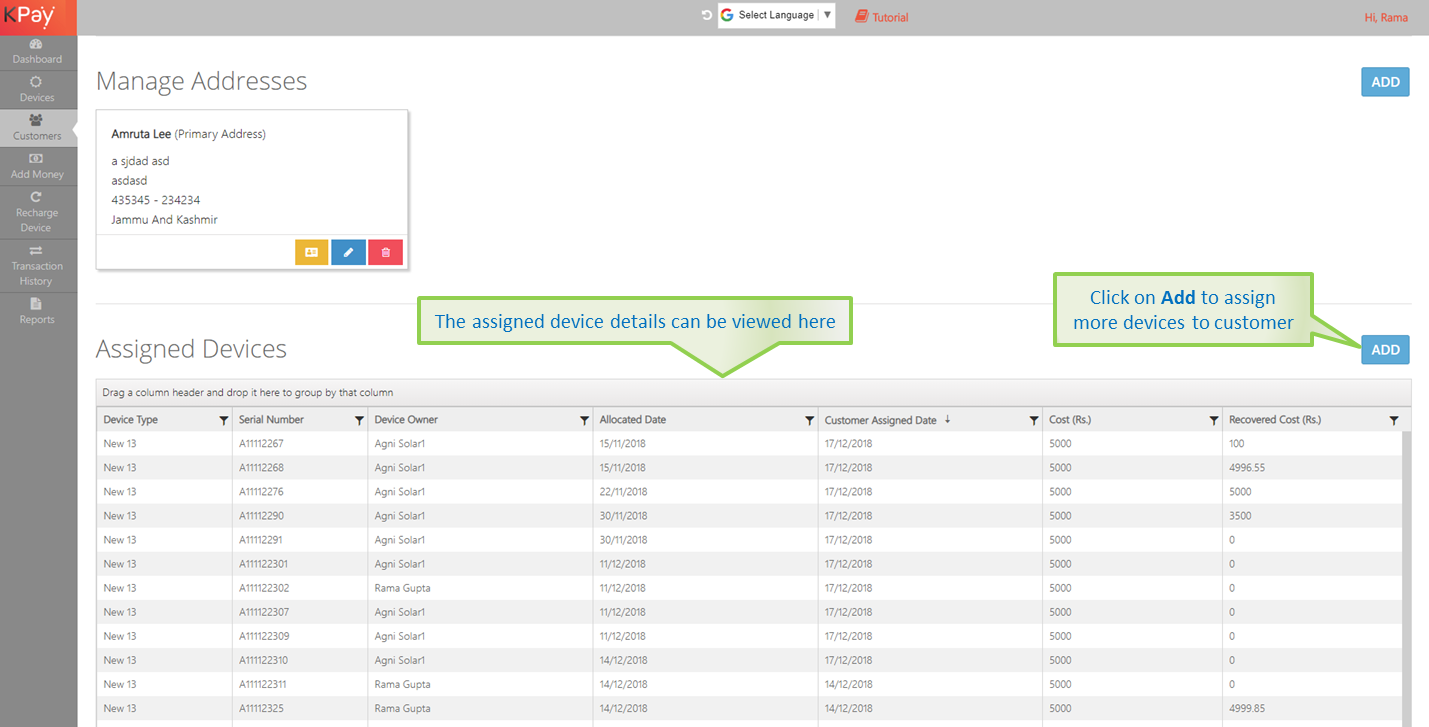Click the Hi, Rama user menu
This screenshot has width=1429, height=727.
click(x=1386, y=18)
